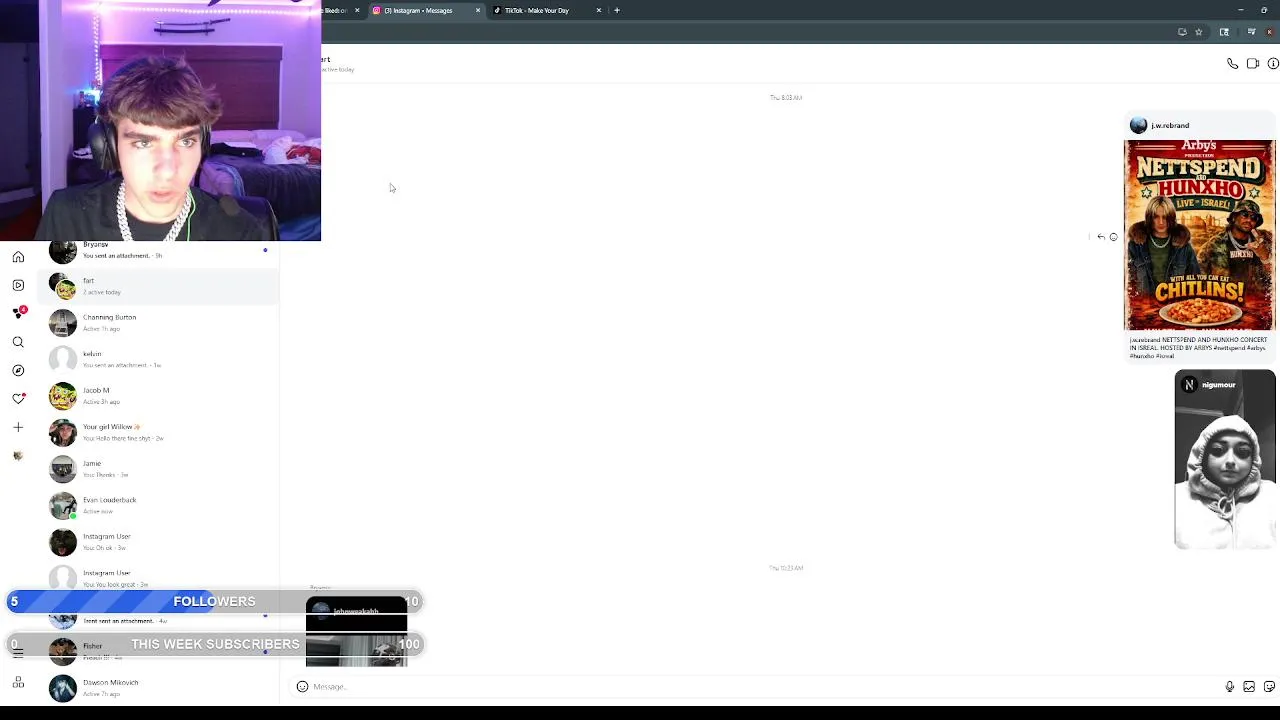The height and width of the screenshot is (720, 1280).
Task: Open chat with Dawson Mikovich
Action: pyautogui.click(x=160, y=688)
